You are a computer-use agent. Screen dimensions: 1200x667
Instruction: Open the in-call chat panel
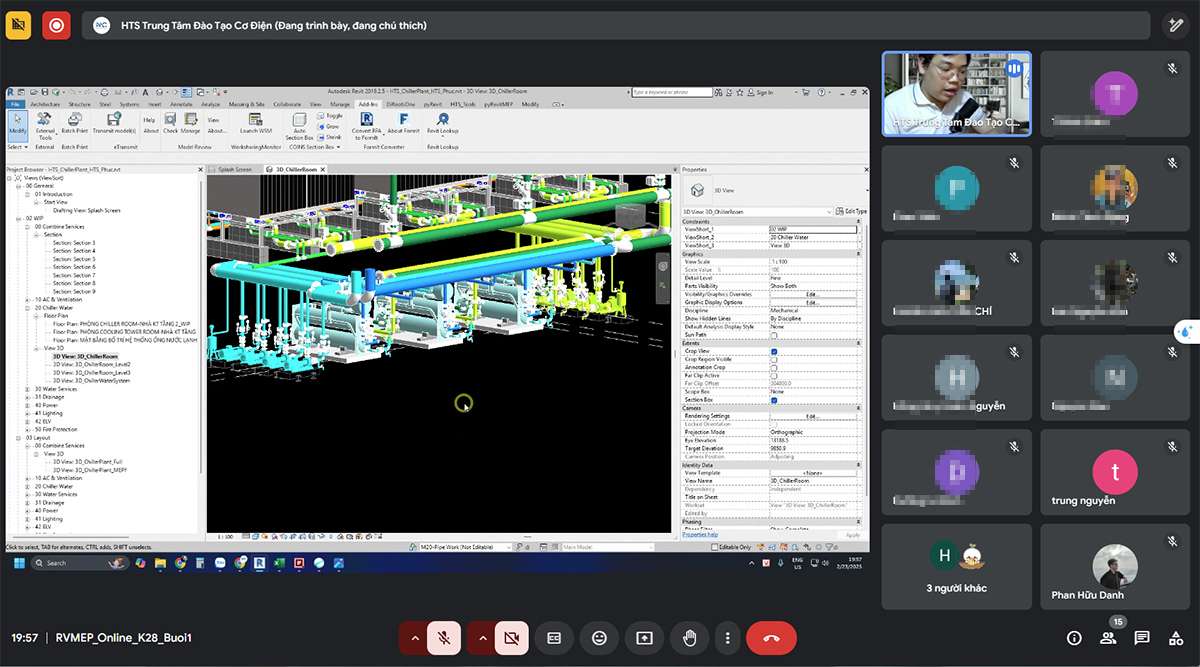click(x=1142, y=638)
